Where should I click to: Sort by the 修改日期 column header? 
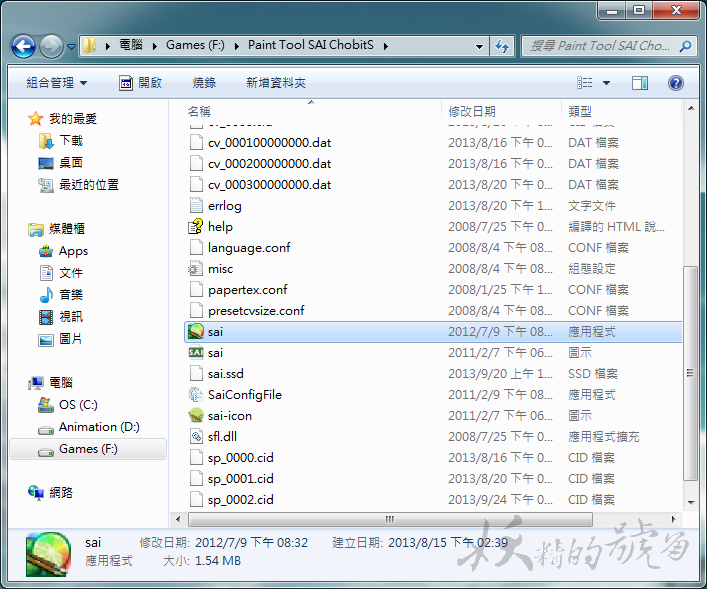tap(472, 111)
